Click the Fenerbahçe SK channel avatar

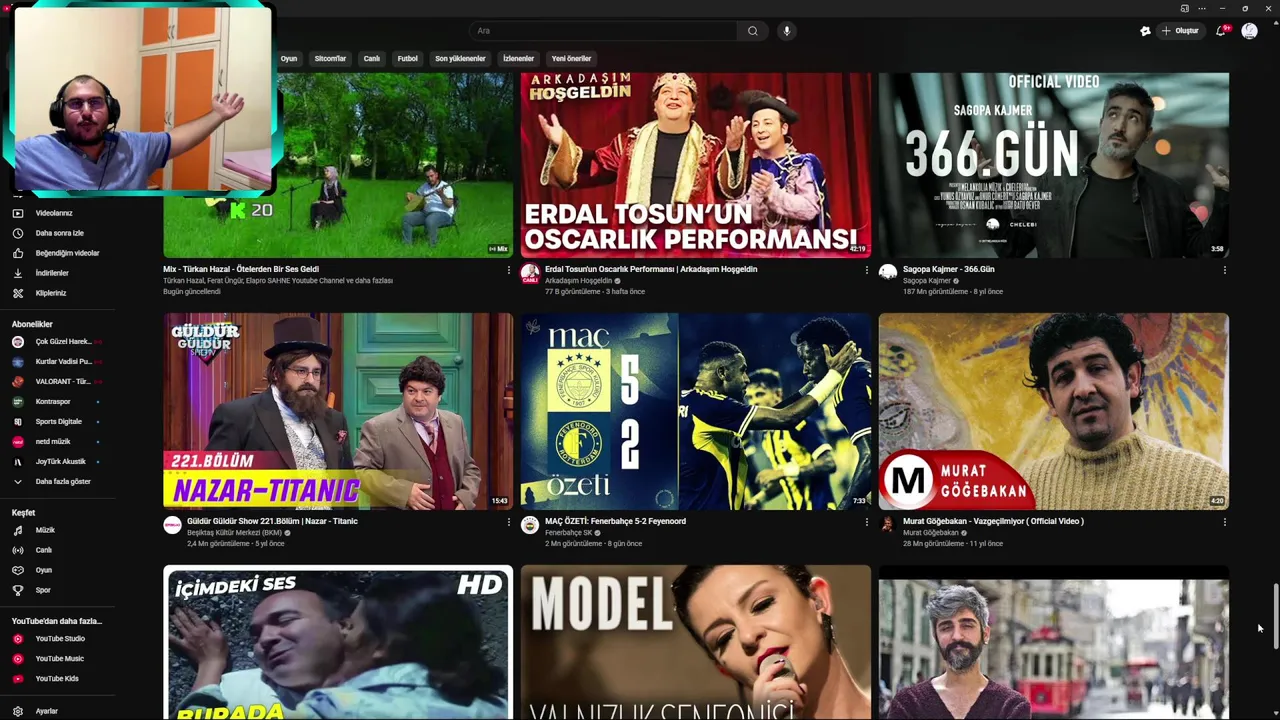(x=530, y=526)
